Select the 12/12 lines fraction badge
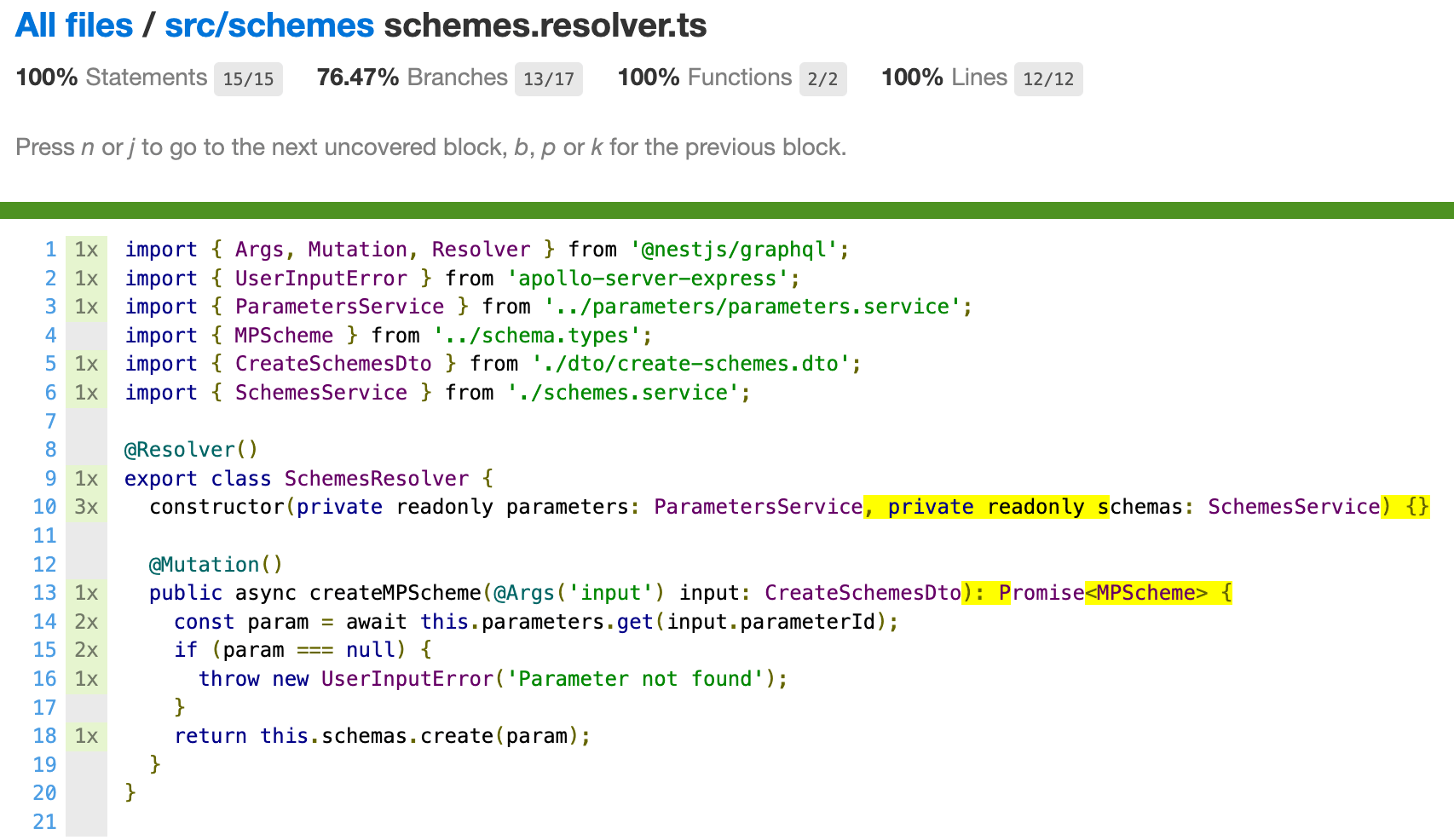Screen dimensions: 1454x840 coord(1048,79)
